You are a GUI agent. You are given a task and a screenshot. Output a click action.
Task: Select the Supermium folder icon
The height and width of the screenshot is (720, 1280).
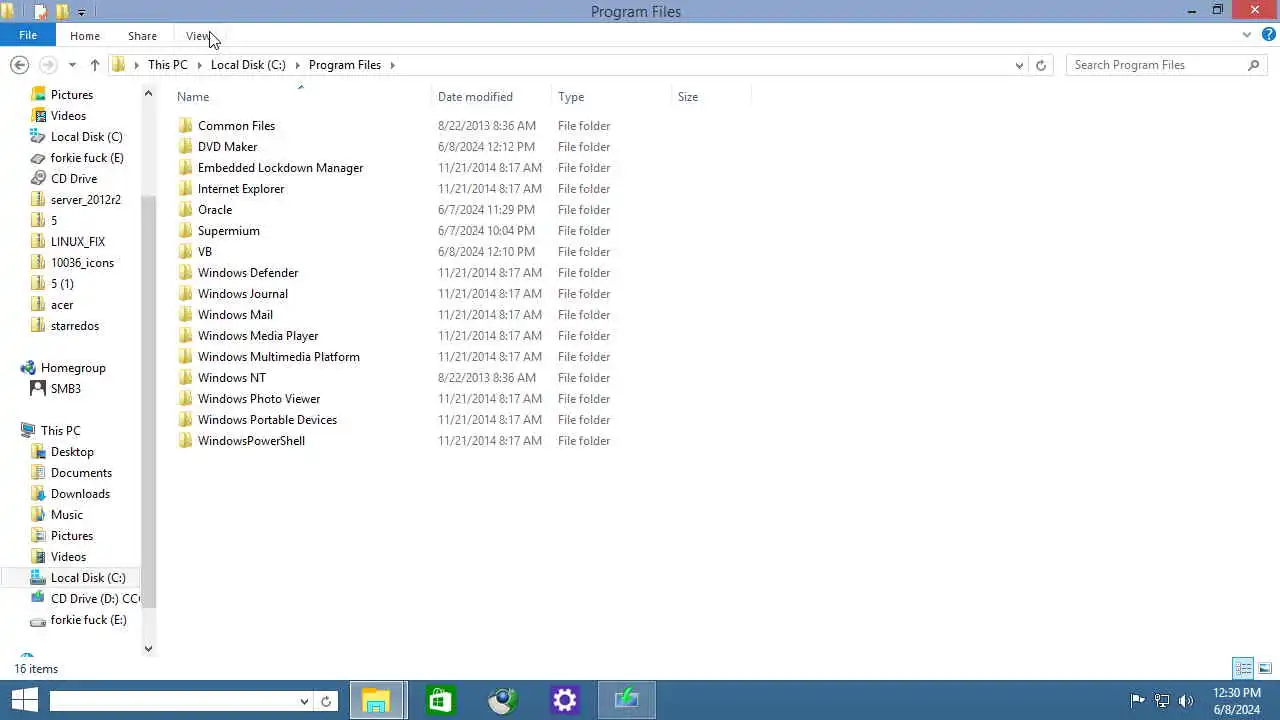pyautogui.click(x=185, y=231)
